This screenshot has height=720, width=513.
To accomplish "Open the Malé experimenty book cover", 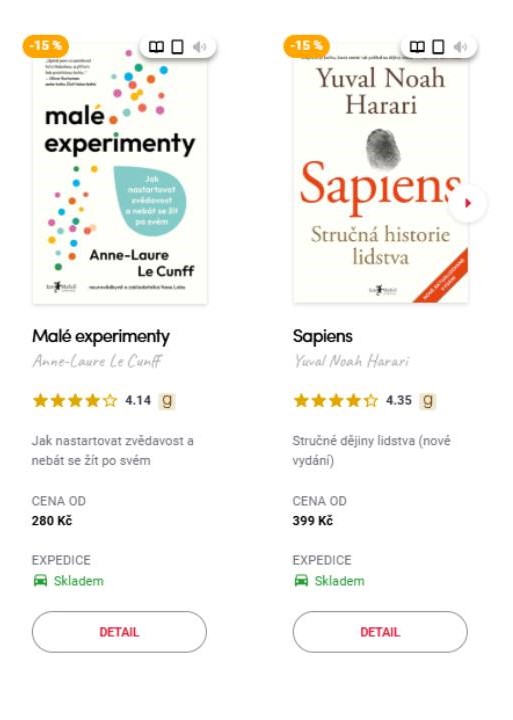I will (120, 174).
